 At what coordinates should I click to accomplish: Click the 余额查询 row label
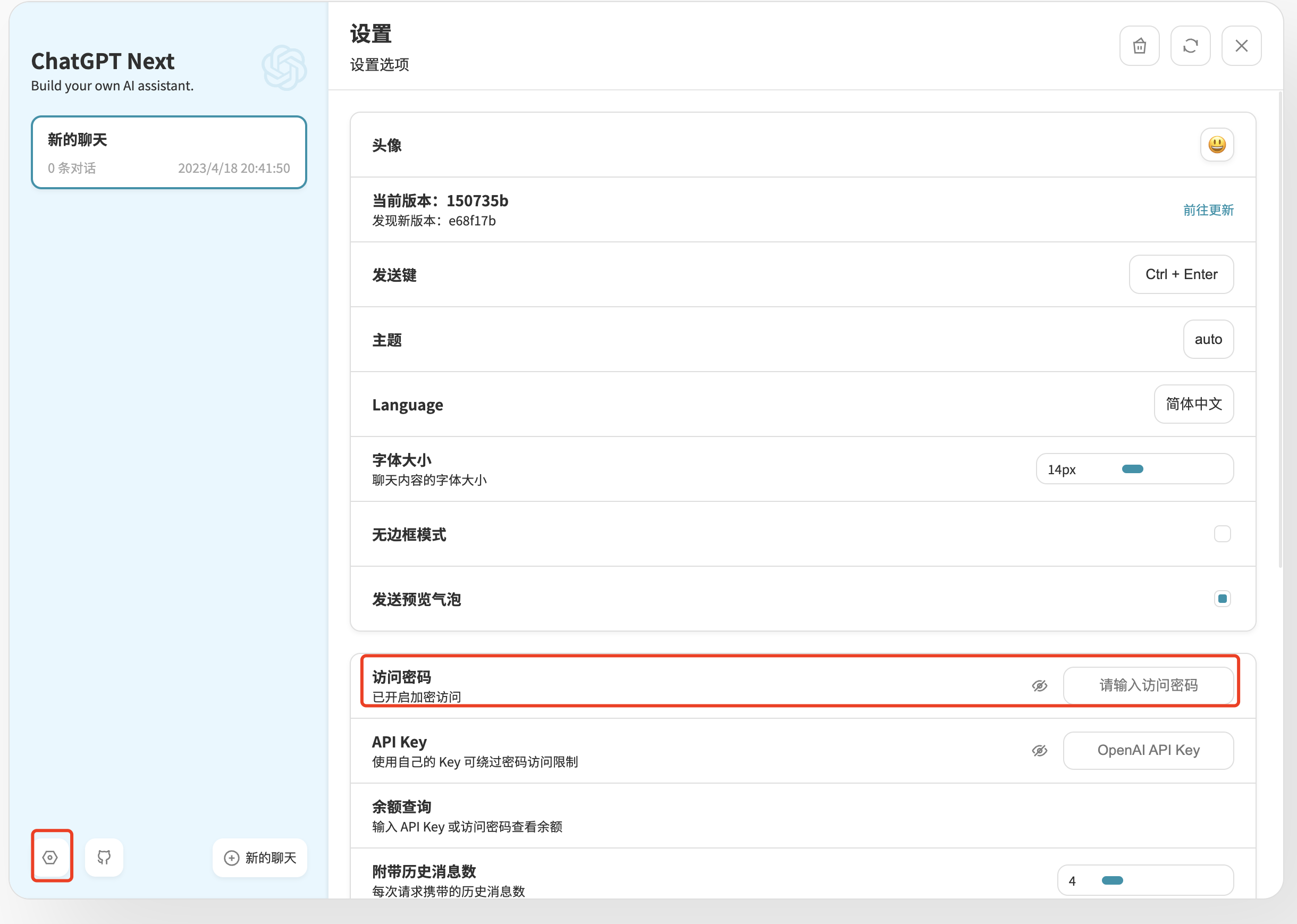pyautogui.click(x=402, y=807)
